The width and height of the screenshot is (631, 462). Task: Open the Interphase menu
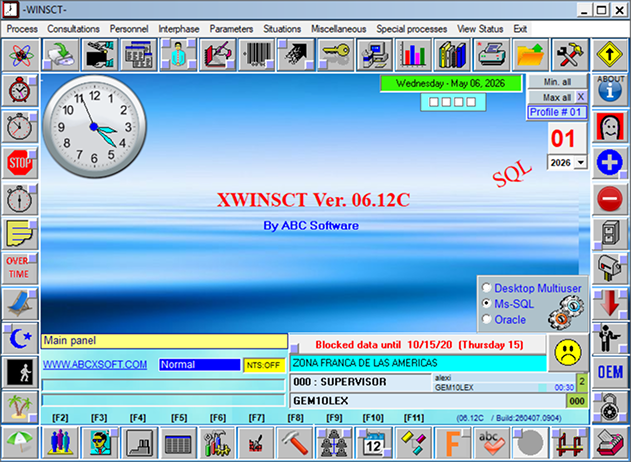pos(179,29)
